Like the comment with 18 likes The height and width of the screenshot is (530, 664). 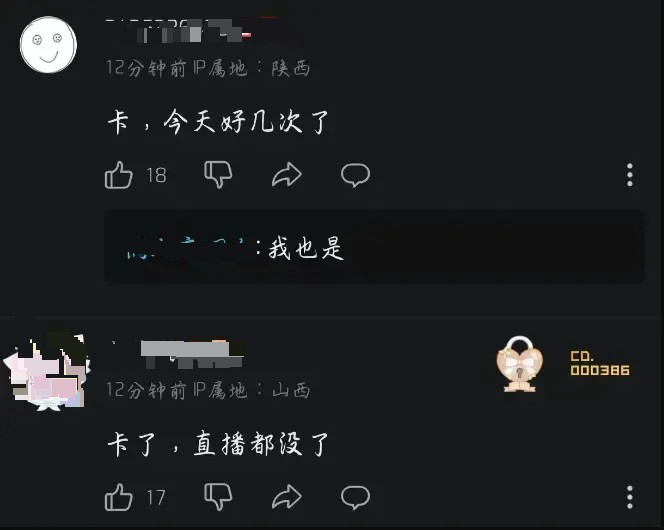[119, 175]
